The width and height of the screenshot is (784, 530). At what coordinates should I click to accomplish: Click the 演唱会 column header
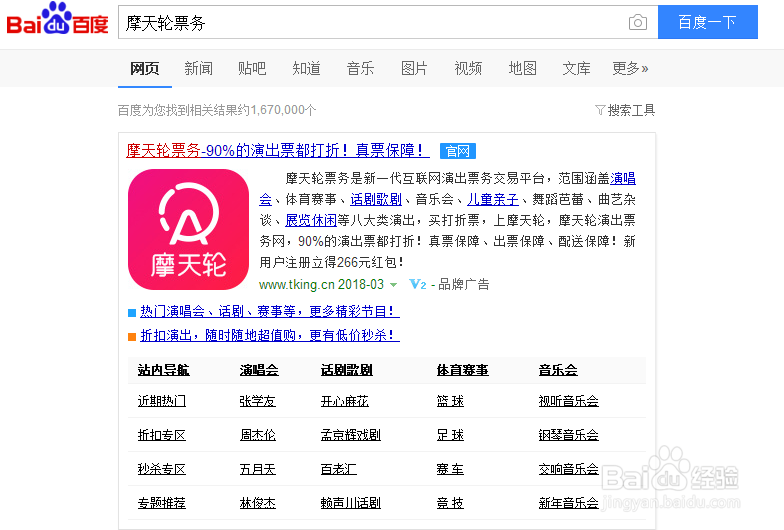tap(259, 370)
